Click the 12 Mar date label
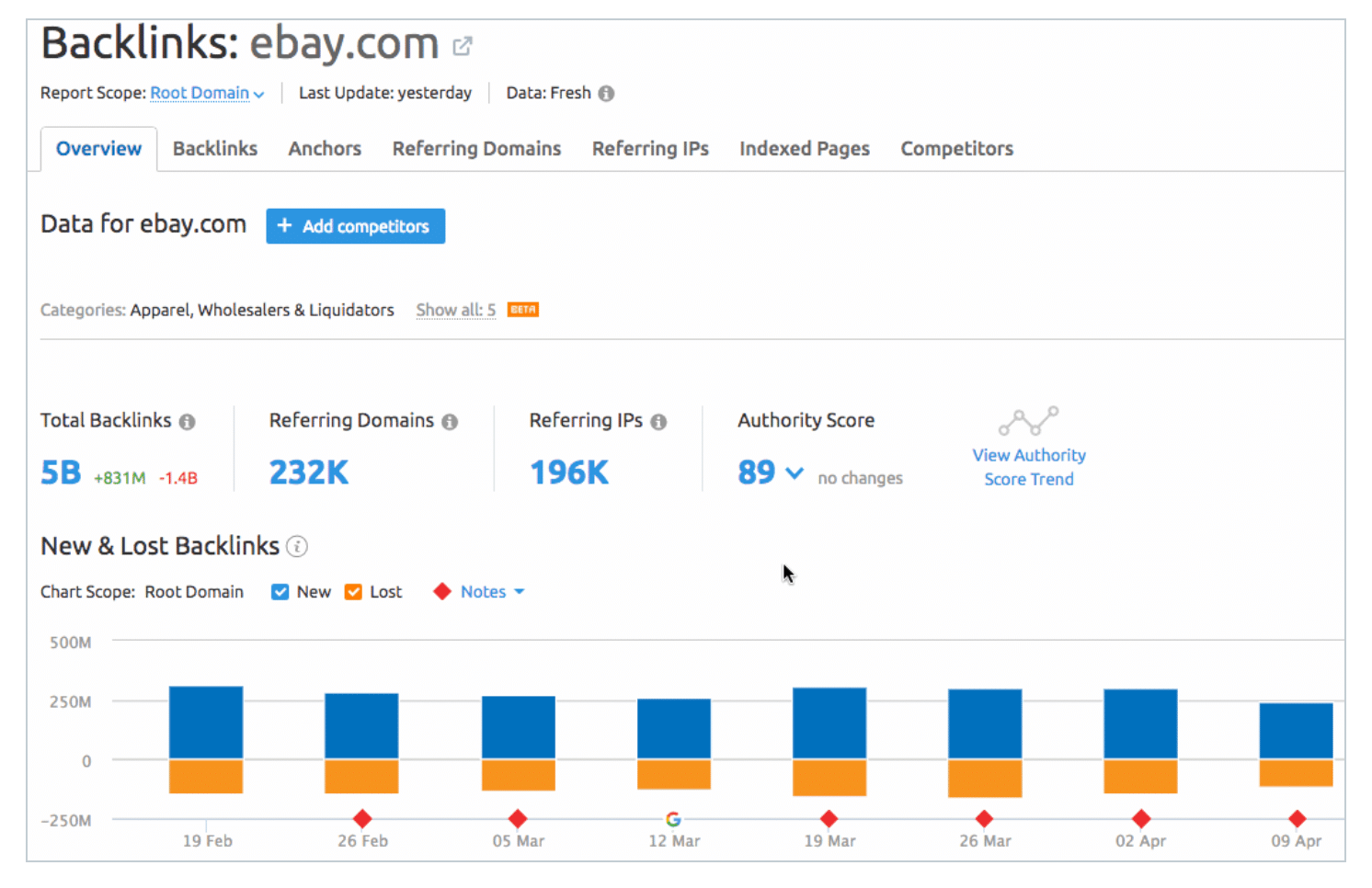Screen dimensions: 1372x888 674,841
